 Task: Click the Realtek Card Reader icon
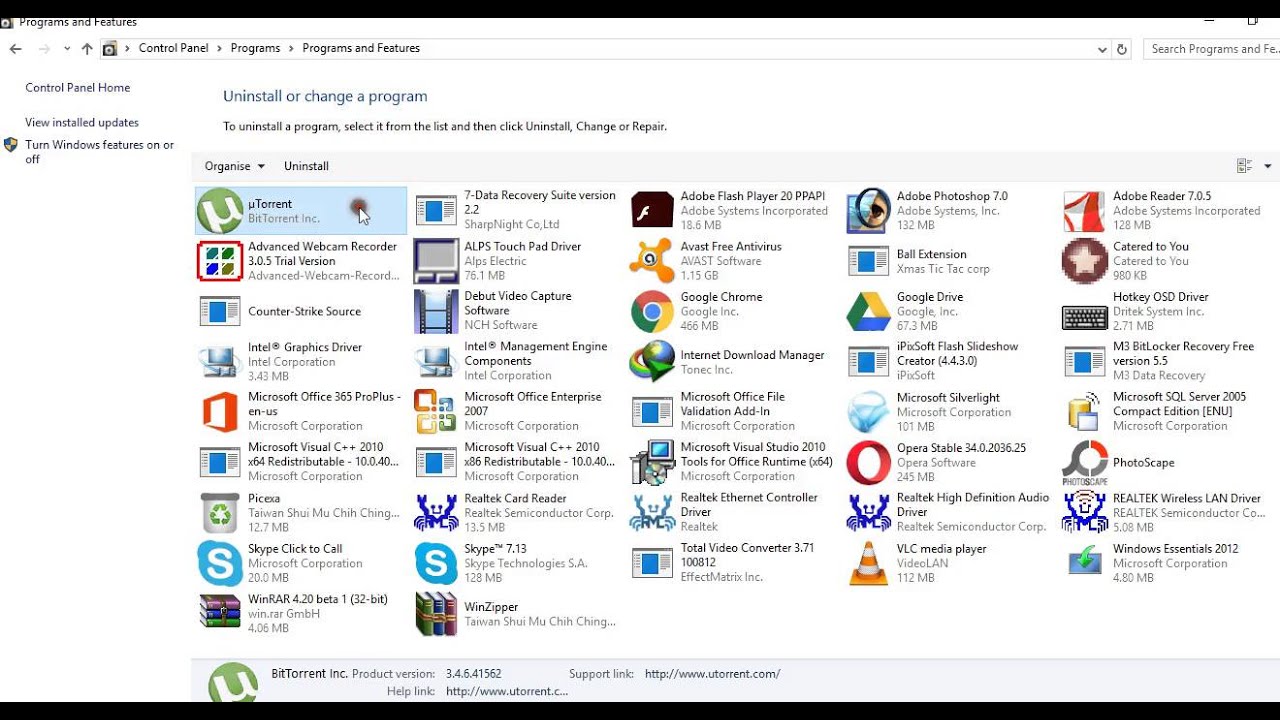point(436,513)
